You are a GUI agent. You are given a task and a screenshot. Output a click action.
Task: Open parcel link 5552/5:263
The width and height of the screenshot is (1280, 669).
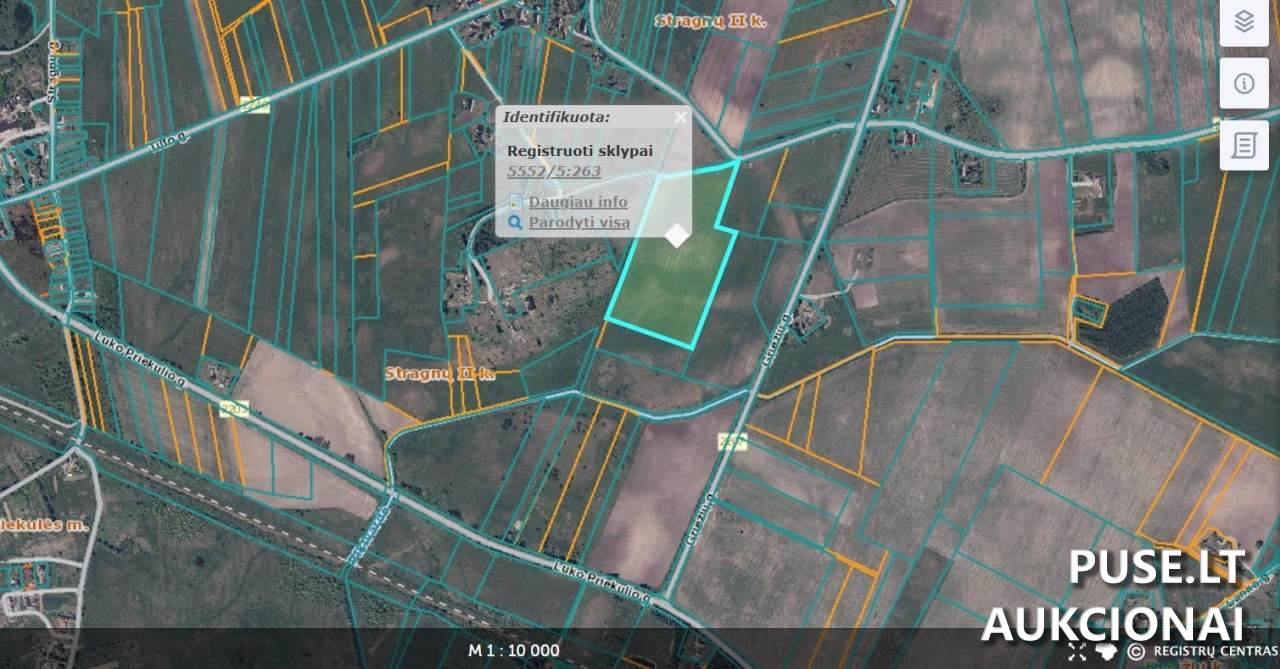pyautogui.click(x=554, y=171)
